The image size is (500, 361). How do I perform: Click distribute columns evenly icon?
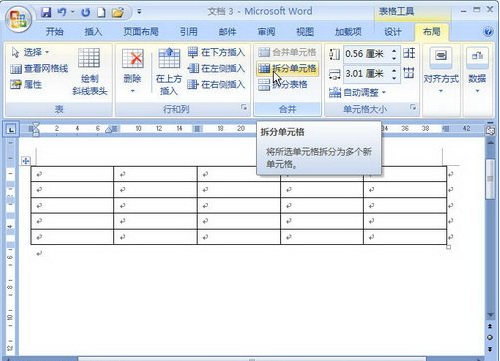click(409, 73)
